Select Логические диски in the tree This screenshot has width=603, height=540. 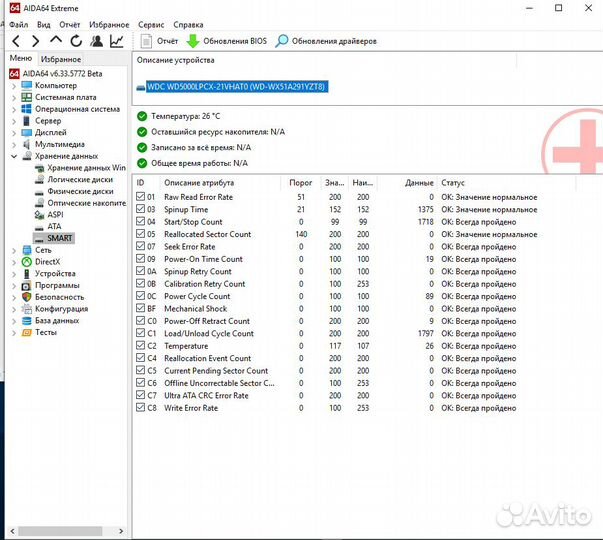coord(80,180)
